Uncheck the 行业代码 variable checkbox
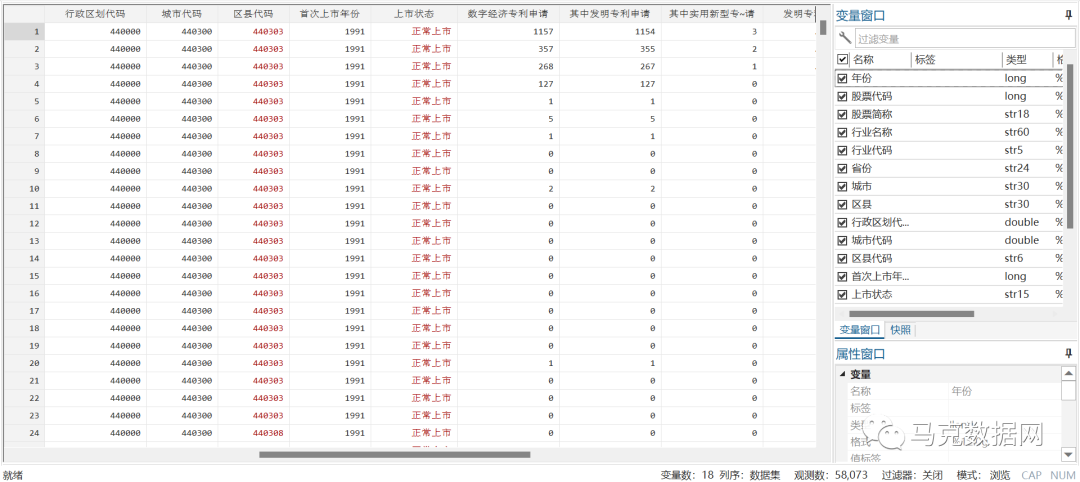Image resolution: width=1080 pixels, height=482 pixels. click(842, 150)
